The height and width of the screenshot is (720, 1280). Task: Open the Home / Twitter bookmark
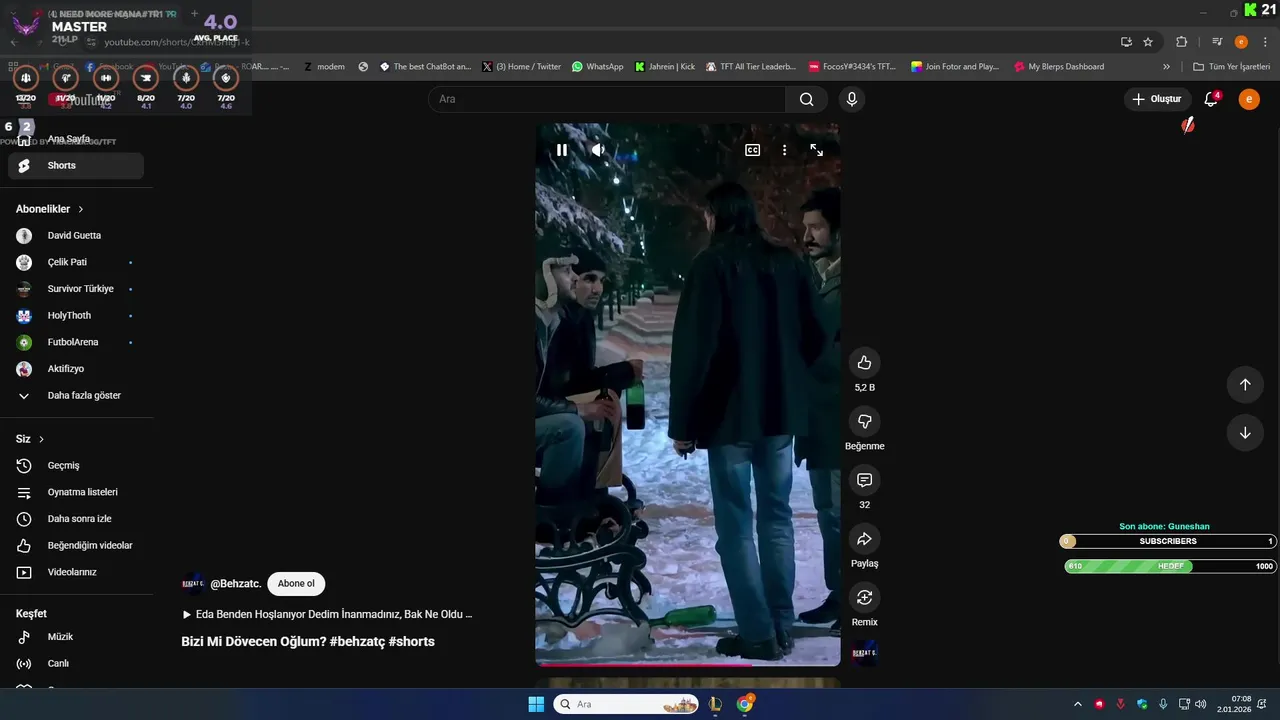pyautogui.click(x=522, y=67)
